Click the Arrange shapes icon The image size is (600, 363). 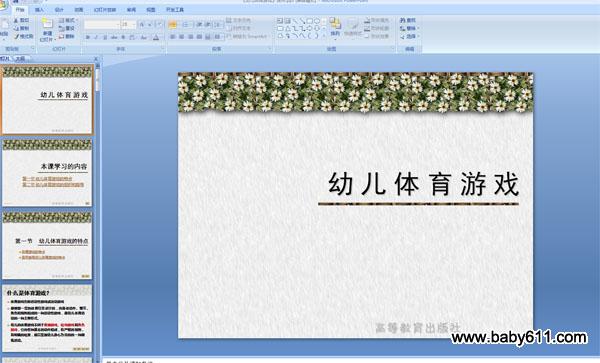click(x=335, y=24)
